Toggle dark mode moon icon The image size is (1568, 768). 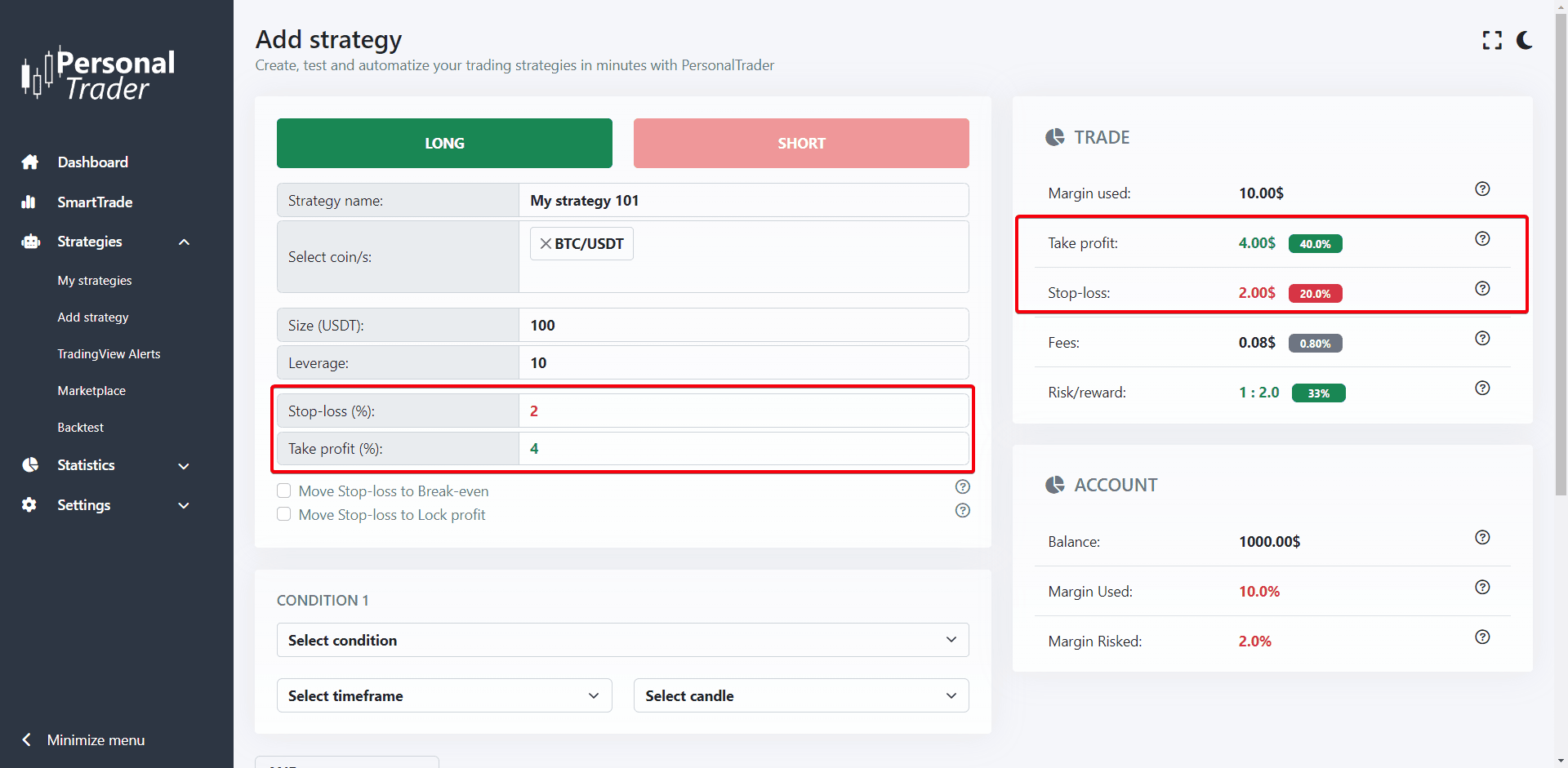click(x=1524, y=40)
